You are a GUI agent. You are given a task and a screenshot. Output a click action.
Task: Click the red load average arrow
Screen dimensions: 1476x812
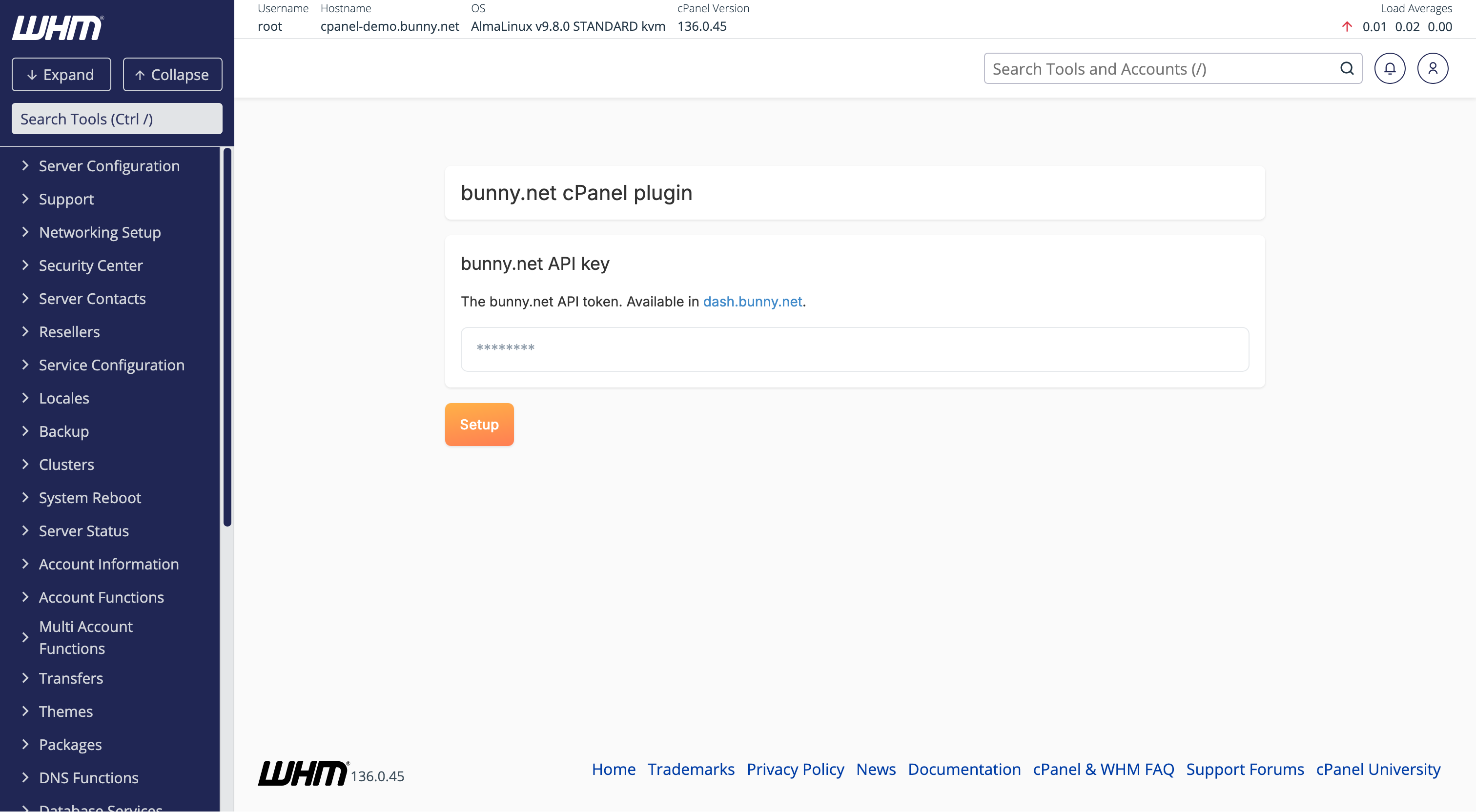click(1347, 26)
